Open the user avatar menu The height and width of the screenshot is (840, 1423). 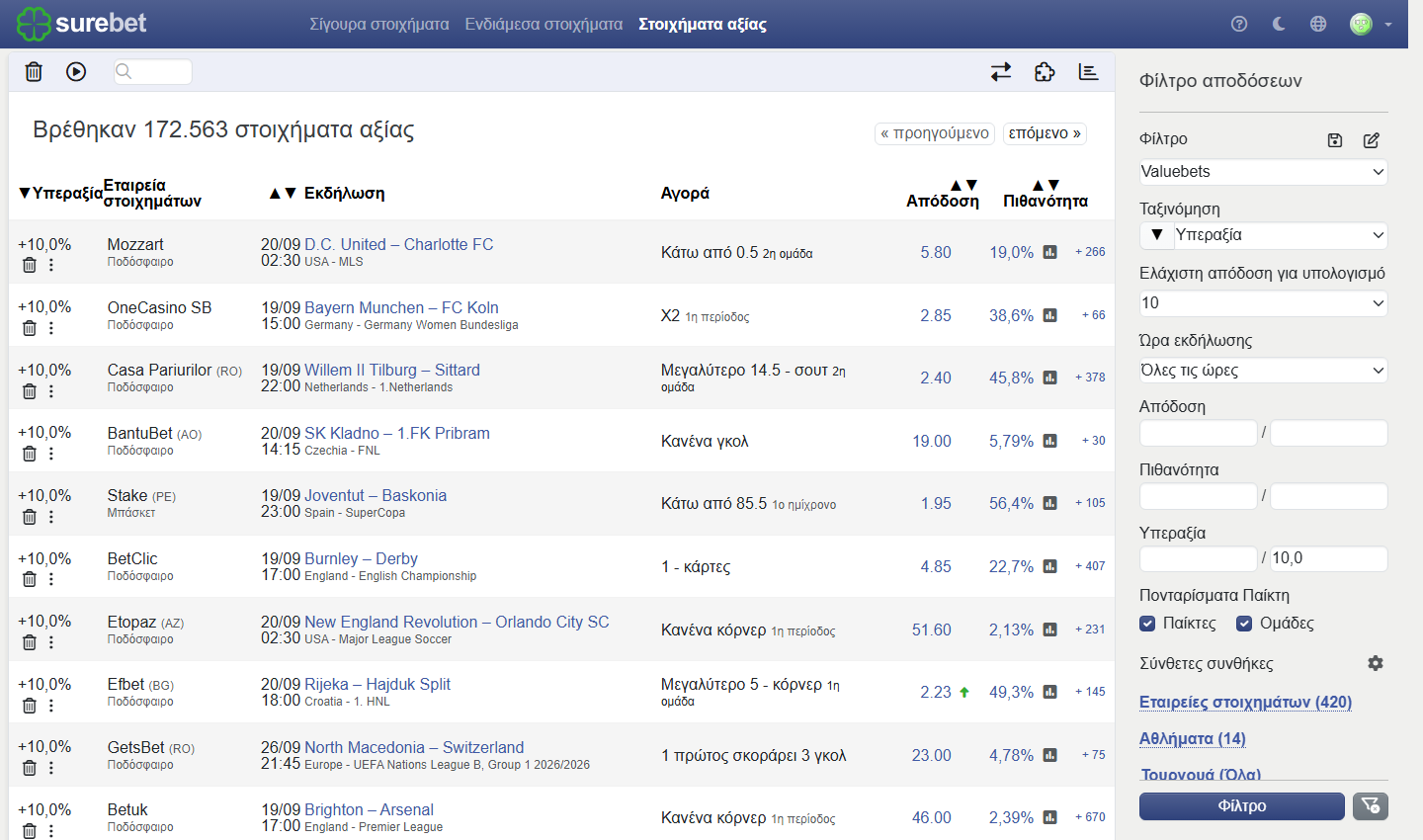click(1371, 24)
